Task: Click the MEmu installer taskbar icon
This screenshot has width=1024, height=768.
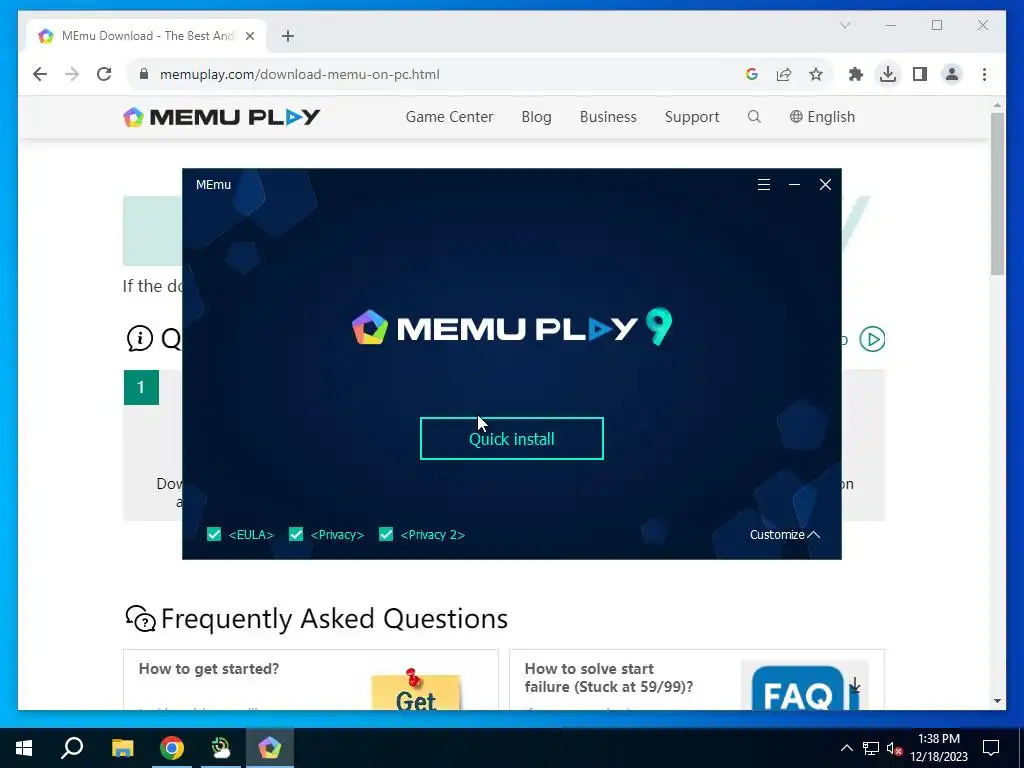Action: (270, 748)
